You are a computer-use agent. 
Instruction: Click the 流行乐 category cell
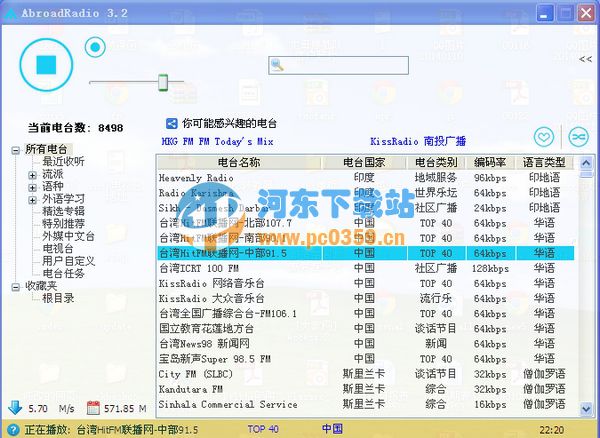click(x=436, y=298)
